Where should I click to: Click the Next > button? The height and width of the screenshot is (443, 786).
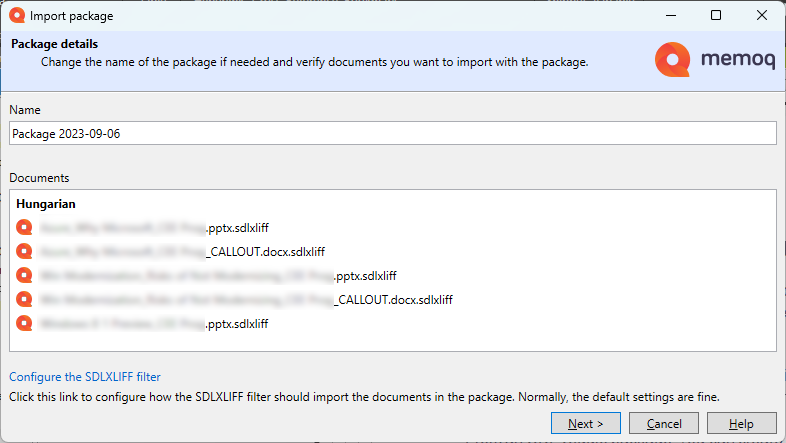pyautogui.click(x=585, y=423)
